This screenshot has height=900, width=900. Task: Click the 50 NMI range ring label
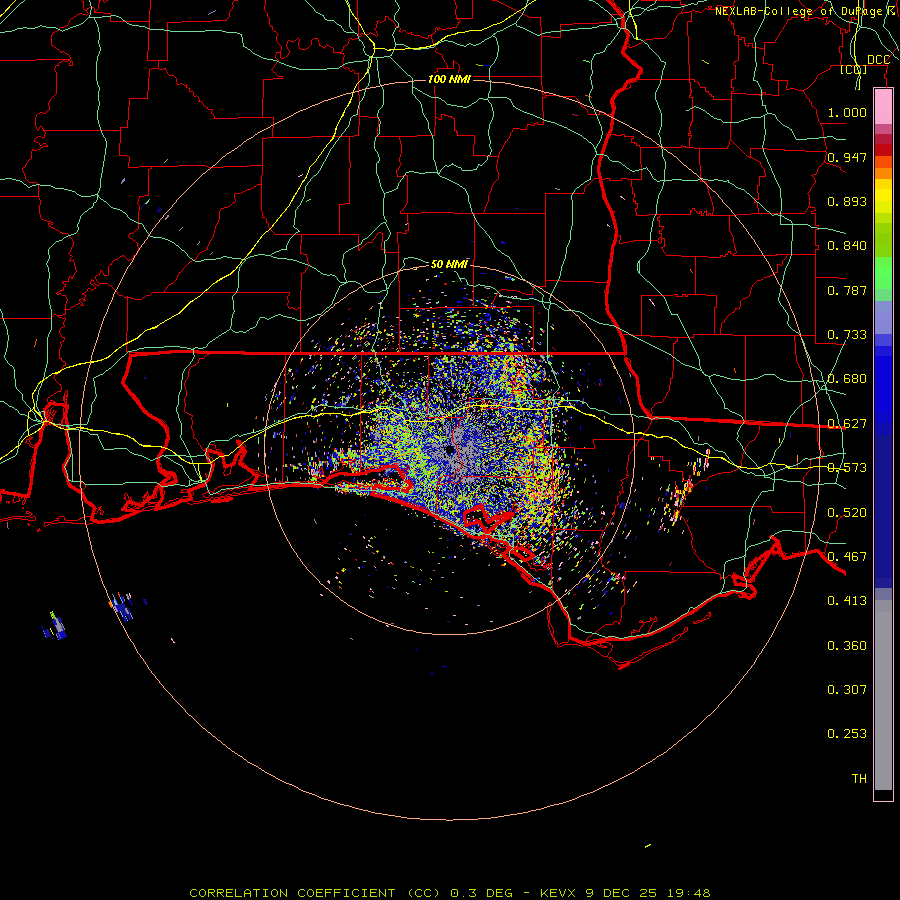(x=449, y=264)
